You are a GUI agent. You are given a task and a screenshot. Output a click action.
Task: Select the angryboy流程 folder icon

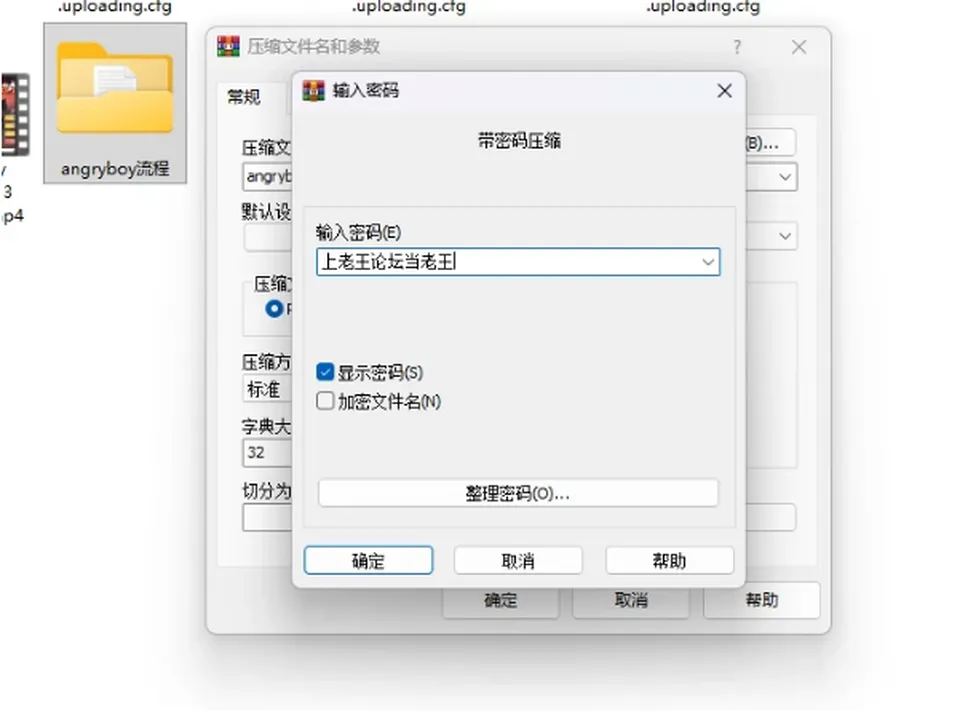pyautogui.click(x=115, y=88)
